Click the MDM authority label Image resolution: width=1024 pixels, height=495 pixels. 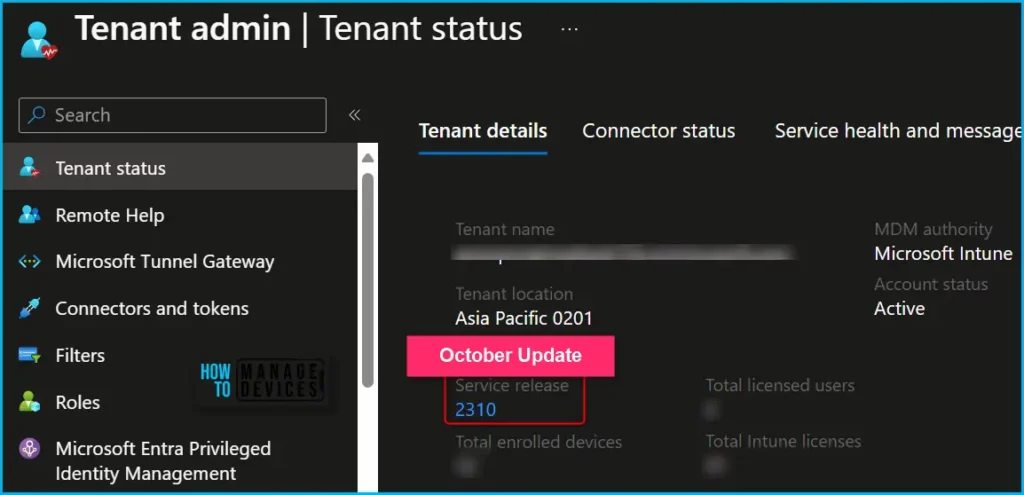point(933,230)
